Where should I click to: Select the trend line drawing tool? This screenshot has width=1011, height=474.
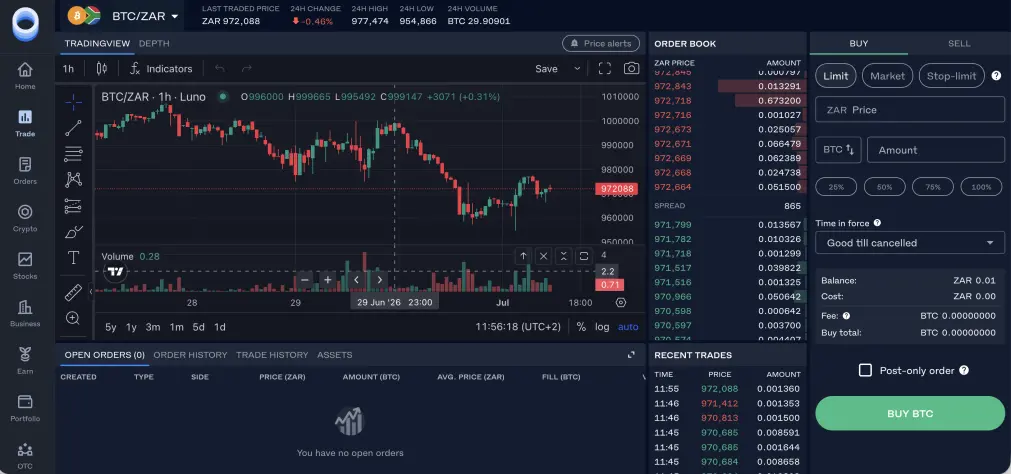[74, 128]
